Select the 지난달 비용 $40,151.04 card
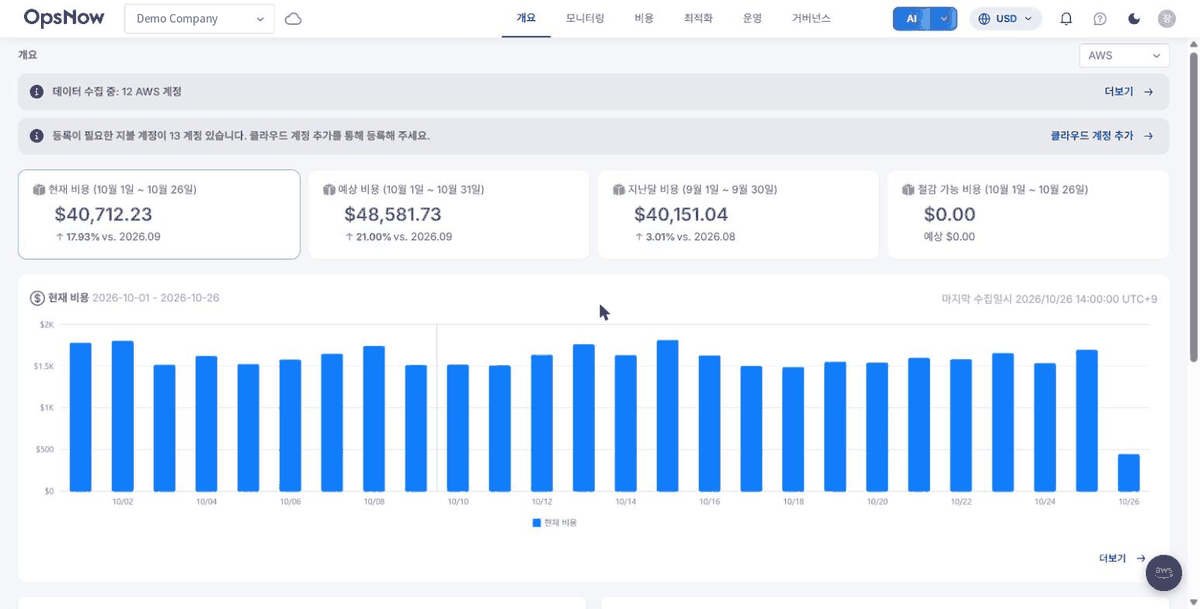 point(739,215)
